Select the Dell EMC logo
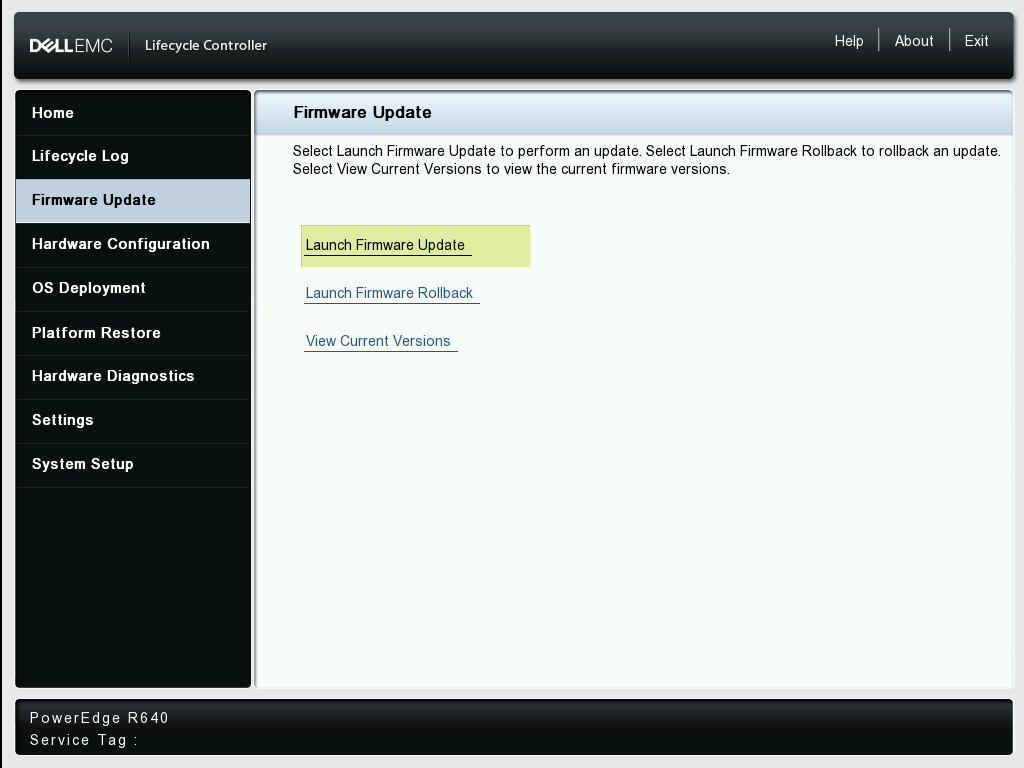 71,44
